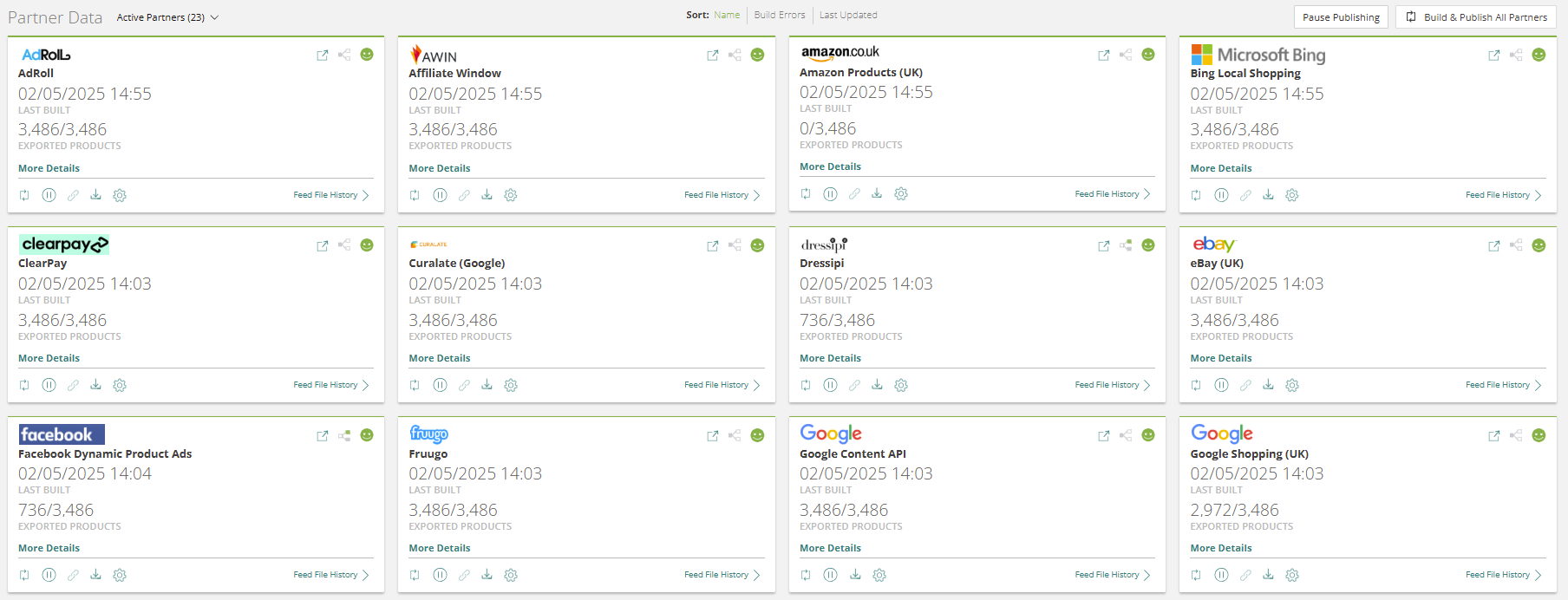
Task: Open Feed File History for Google Content API
Action: tap(1113, 575)
